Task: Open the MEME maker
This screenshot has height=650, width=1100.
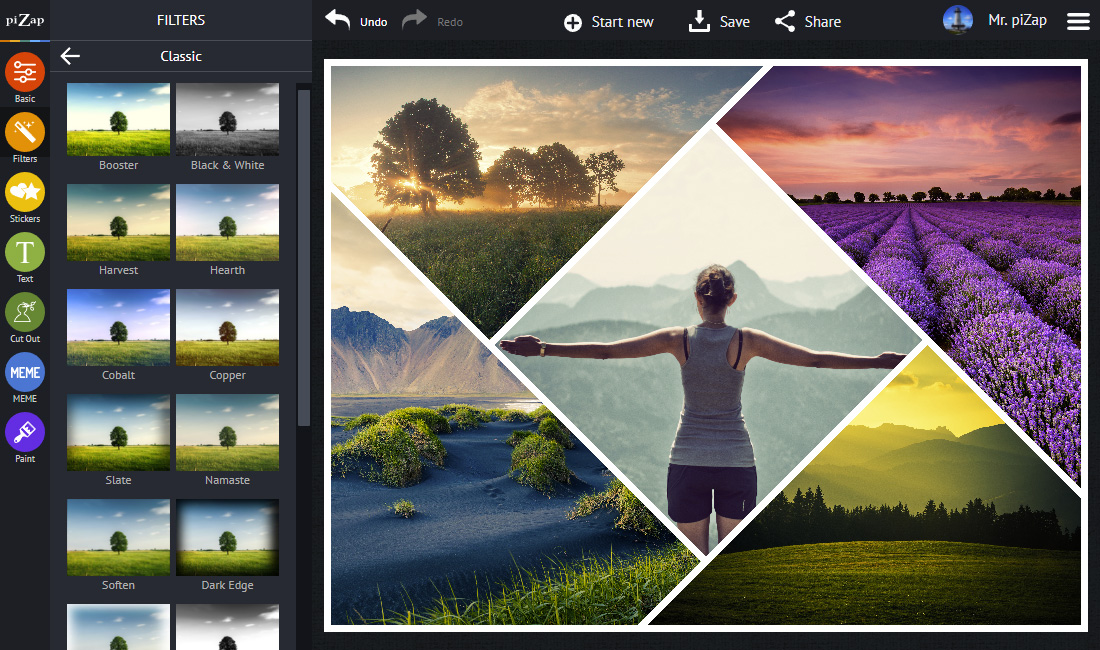Action: pos(25,372)
